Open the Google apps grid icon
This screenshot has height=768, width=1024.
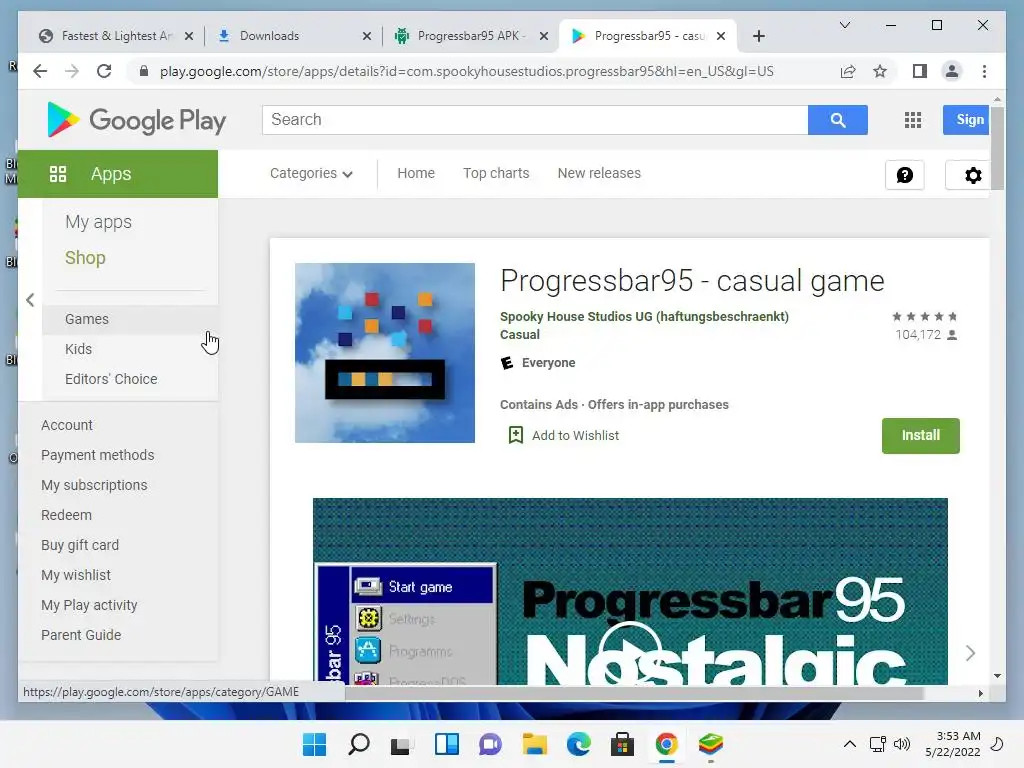(912, 120)
